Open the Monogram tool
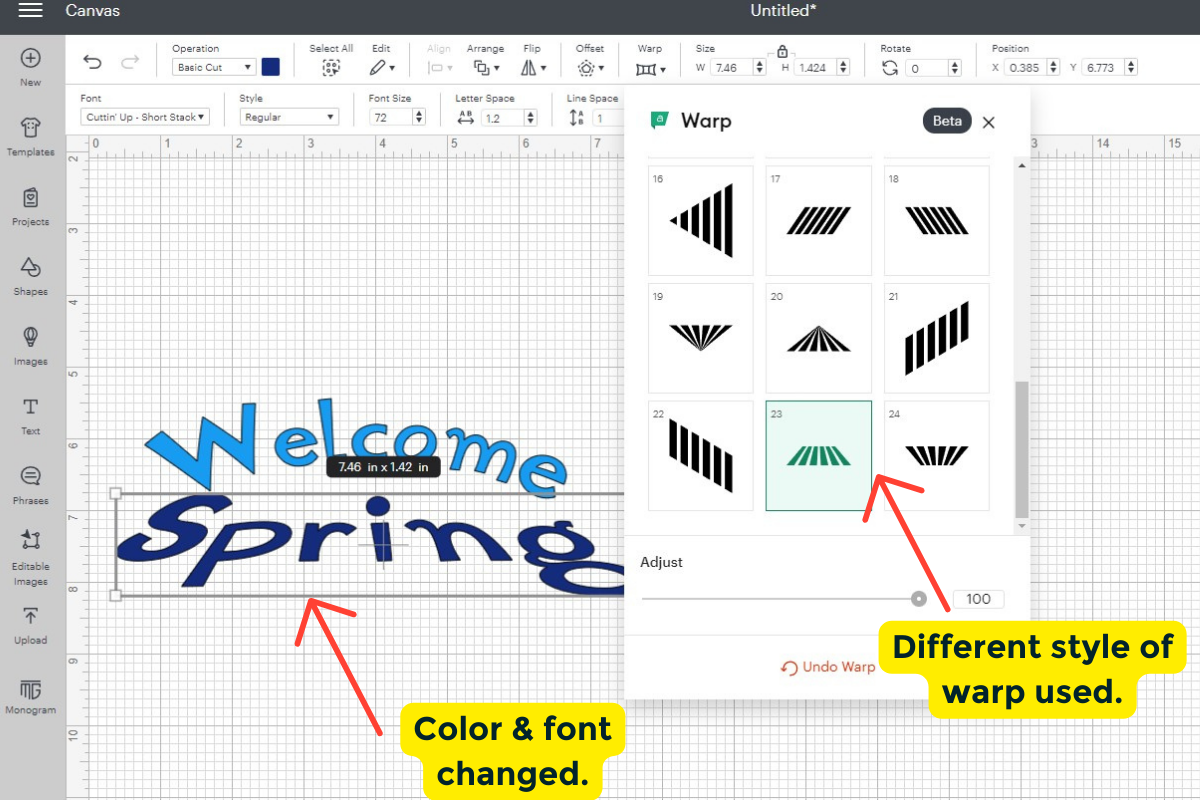1200x800 pixels. coord(30,695)
